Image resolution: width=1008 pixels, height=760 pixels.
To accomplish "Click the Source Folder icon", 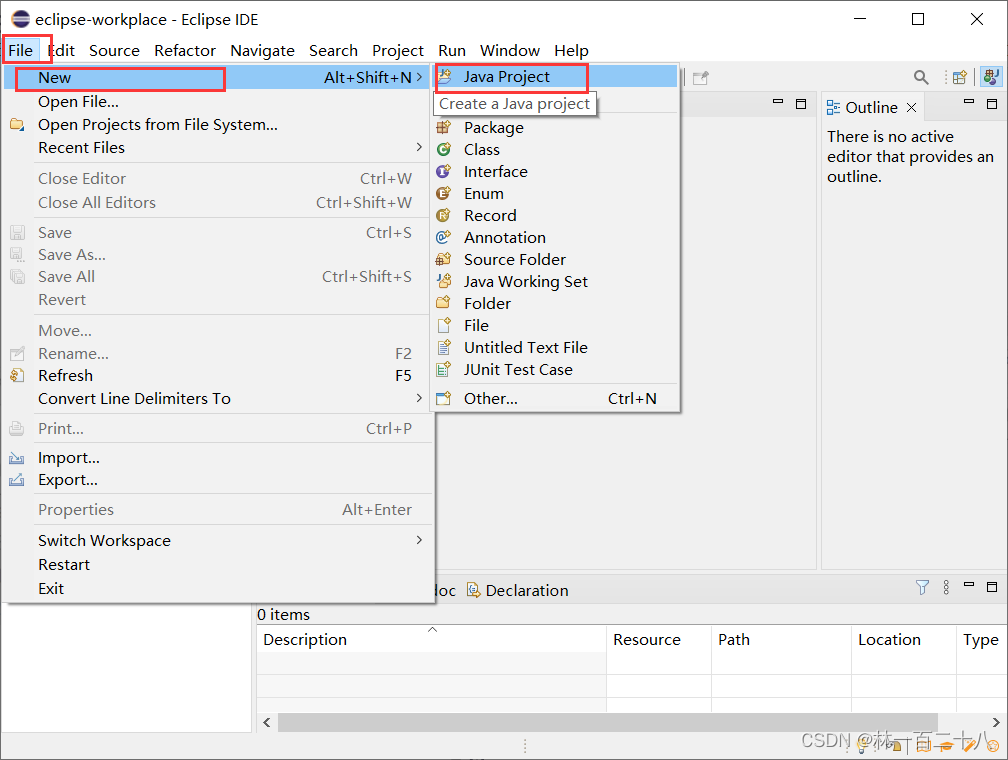I will tap(444, 259).
